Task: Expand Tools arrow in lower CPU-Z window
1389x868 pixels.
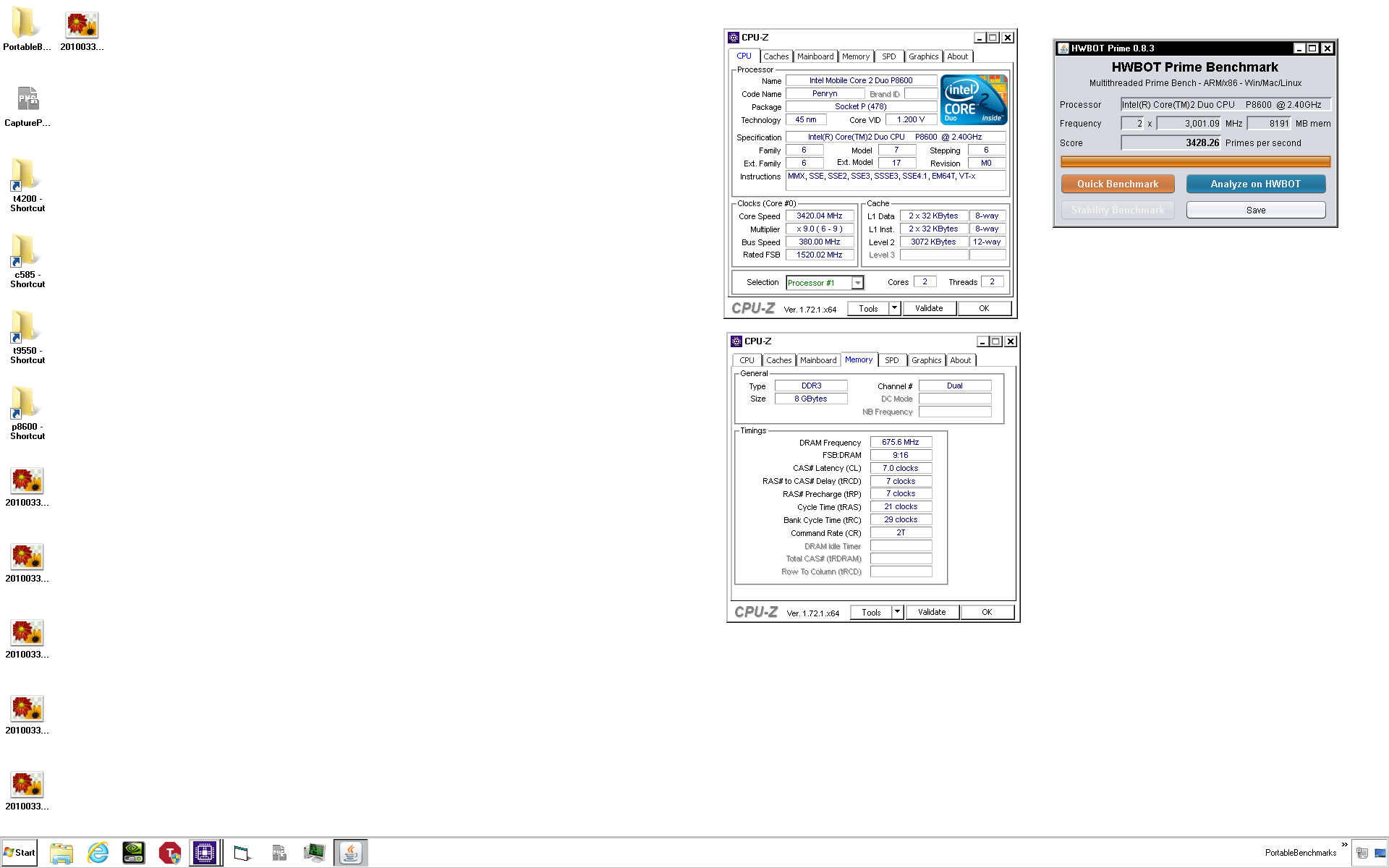Action: (x=897, y=612)
